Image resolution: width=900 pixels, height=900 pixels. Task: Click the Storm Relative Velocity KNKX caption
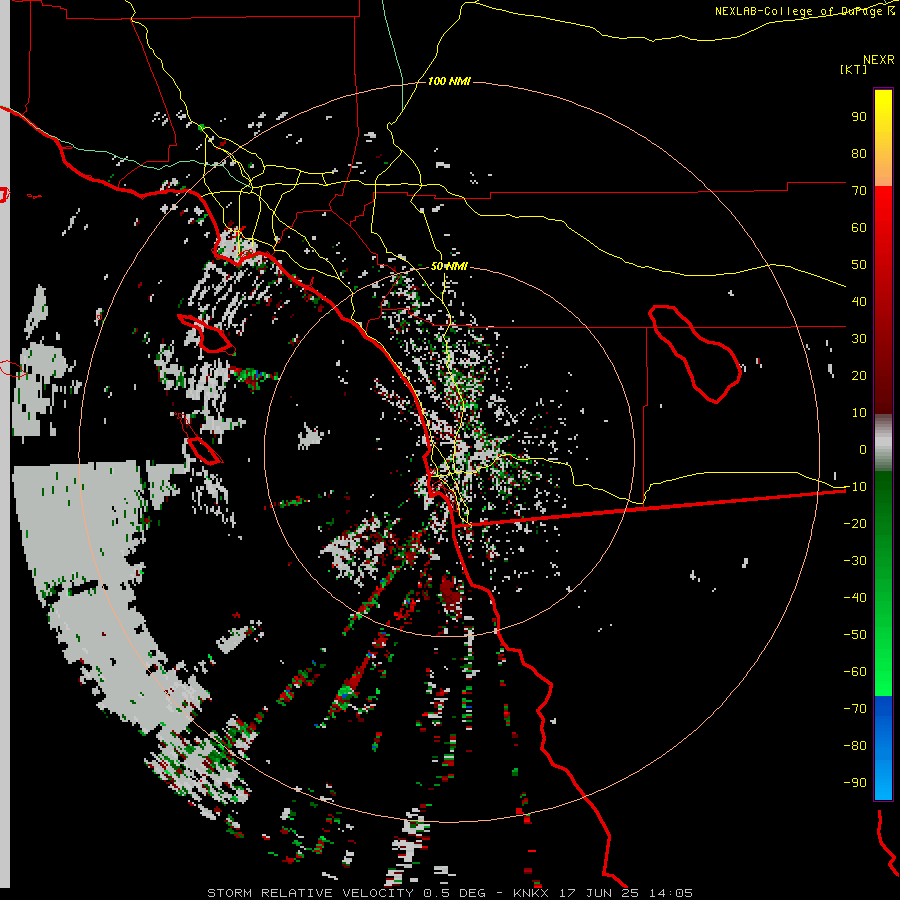[x=450, y=893]
